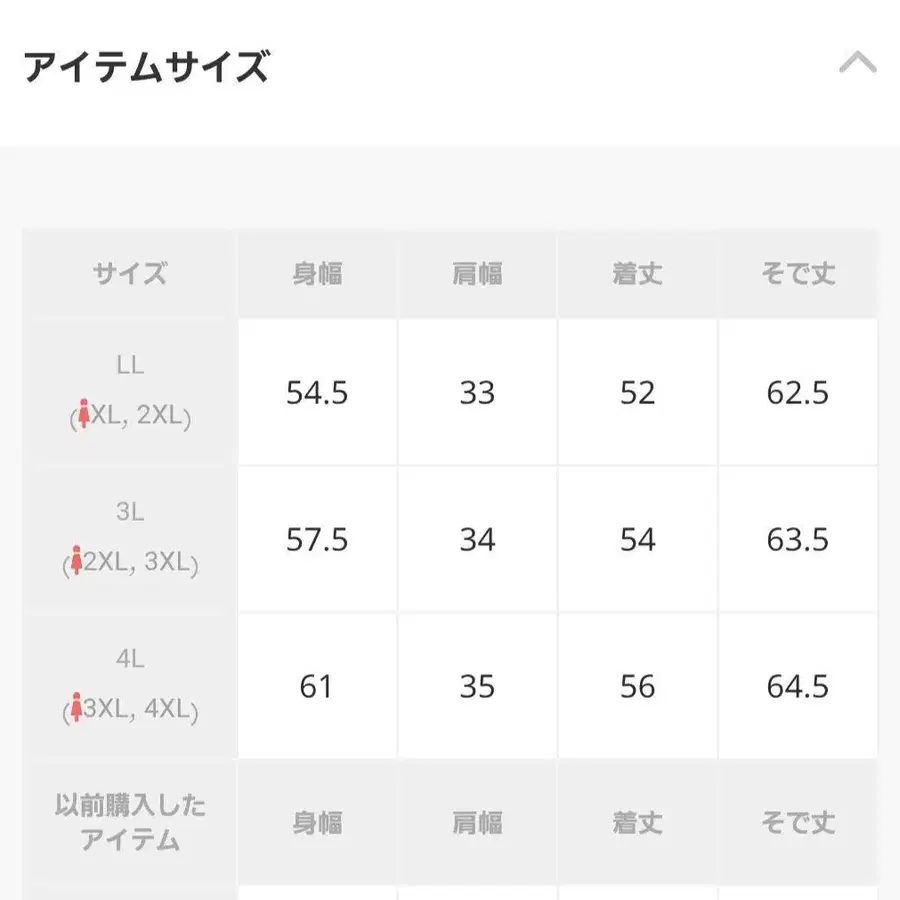Image resolution: width=900 pixels, height=900 pixels.
Task: Click the 64.5 sleeve length value for 4L
Action: coord(798,687)
